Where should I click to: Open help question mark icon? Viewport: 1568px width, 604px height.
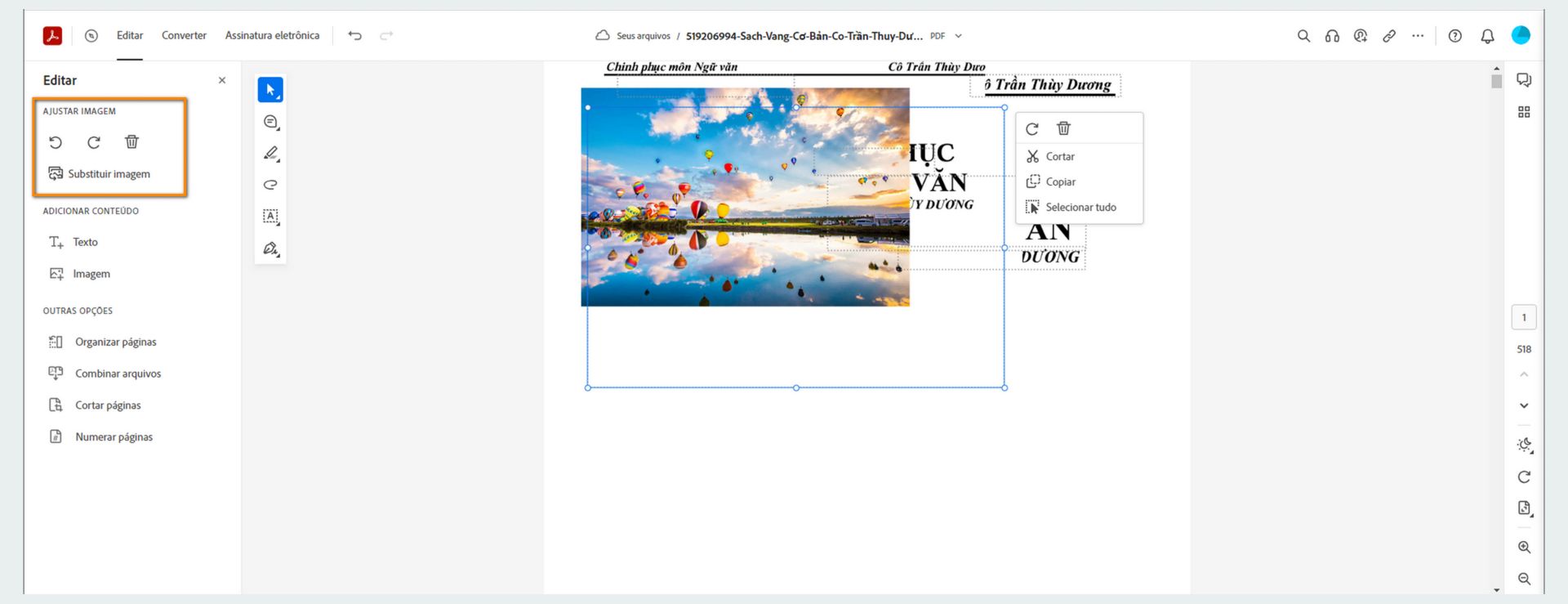tap(1455, 35)
